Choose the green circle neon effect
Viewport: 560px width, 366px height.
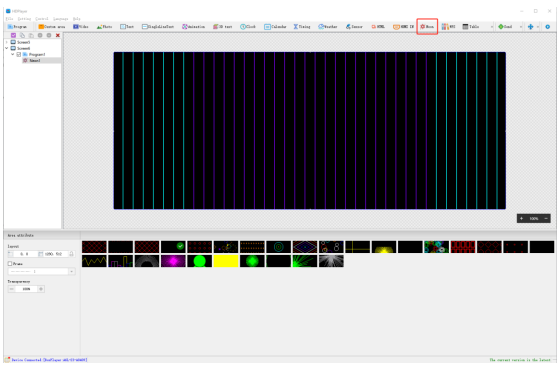(200, 261)
